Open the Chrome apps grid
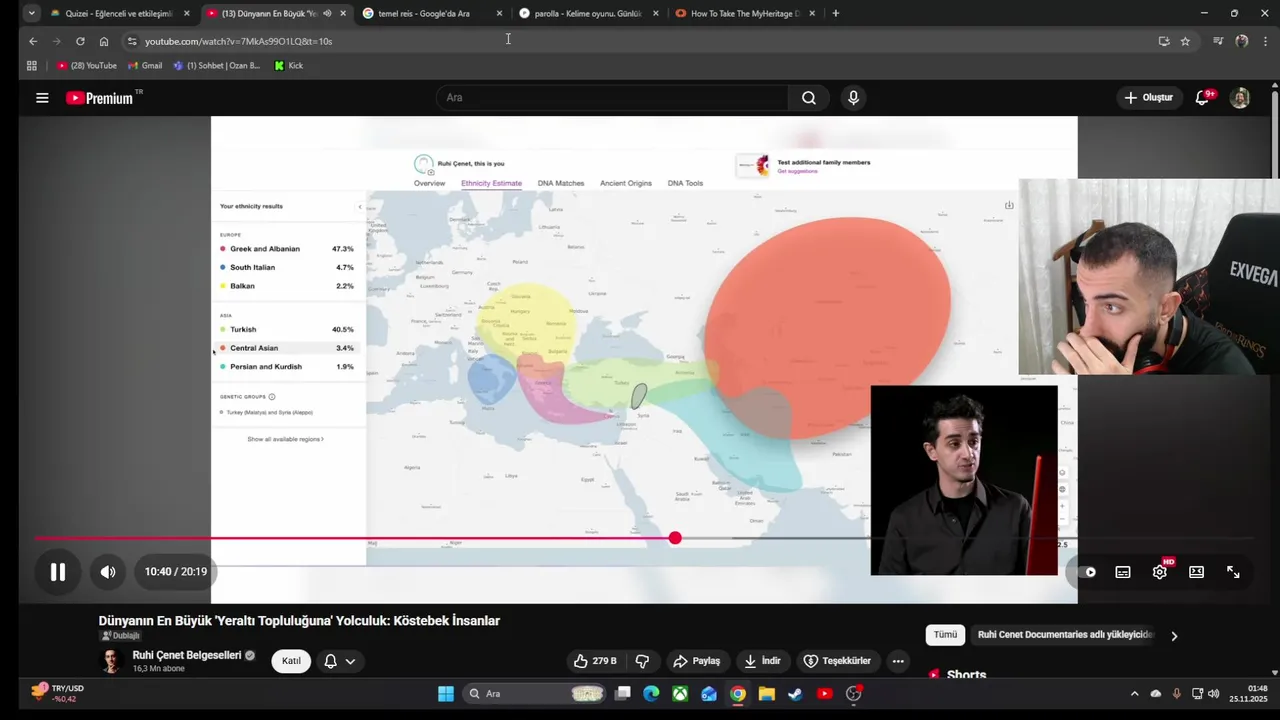Viewport: 1280px width, 720px height. coord(31,65)
